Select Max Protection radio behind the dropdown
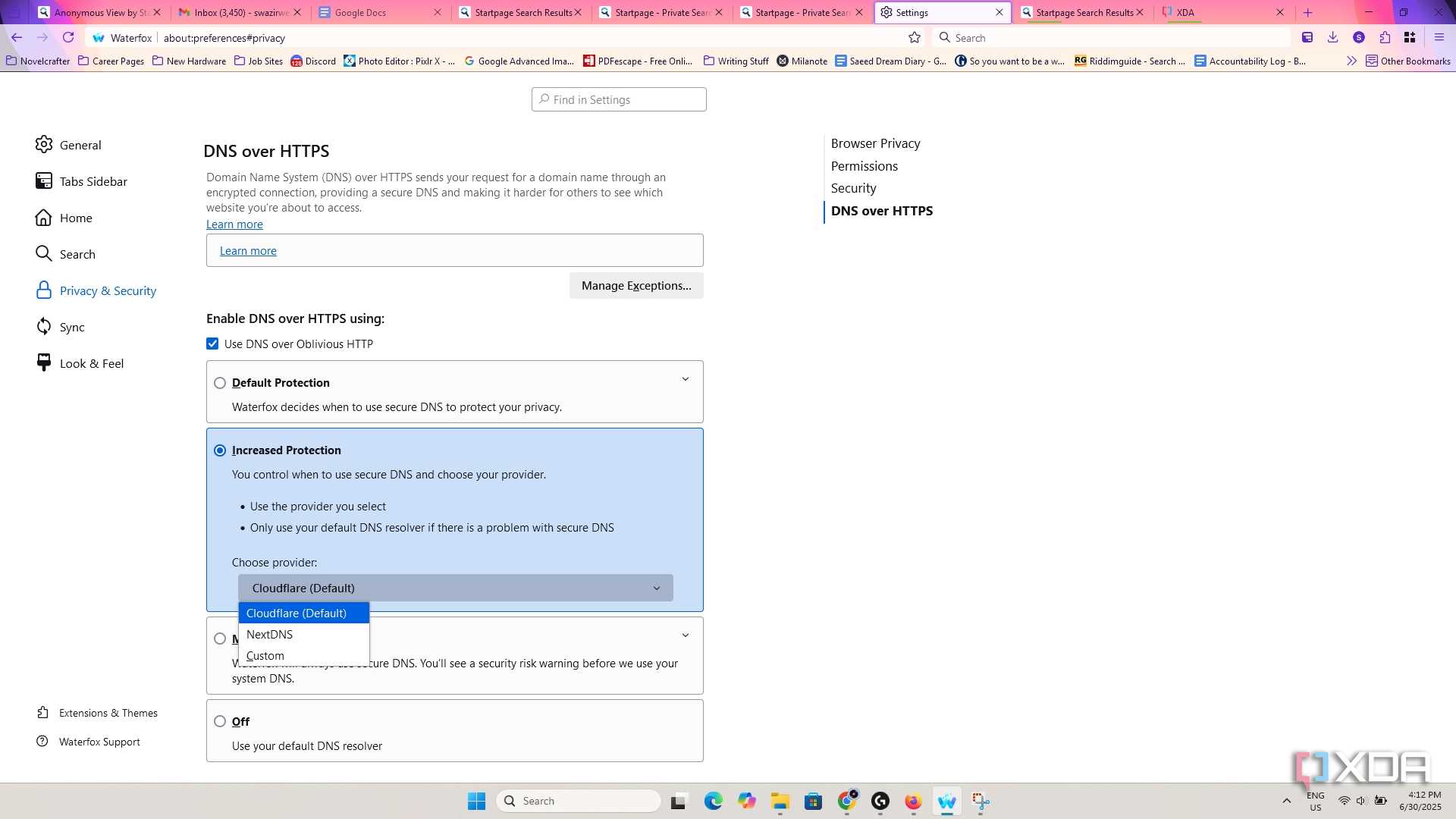Screen dimensions: 1456x819 (x=220, y=639)
